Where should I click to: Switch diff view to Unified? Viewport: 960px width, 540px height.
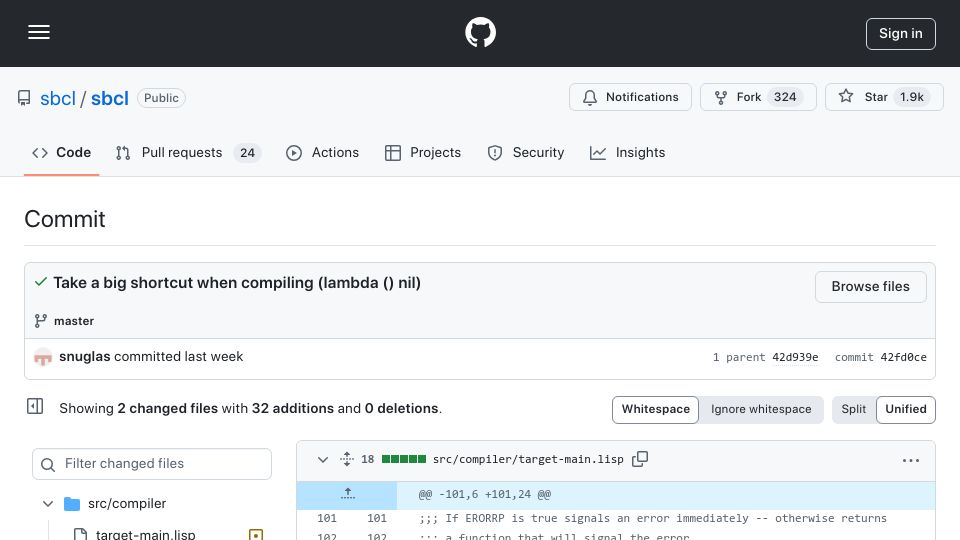click(906, 410)
